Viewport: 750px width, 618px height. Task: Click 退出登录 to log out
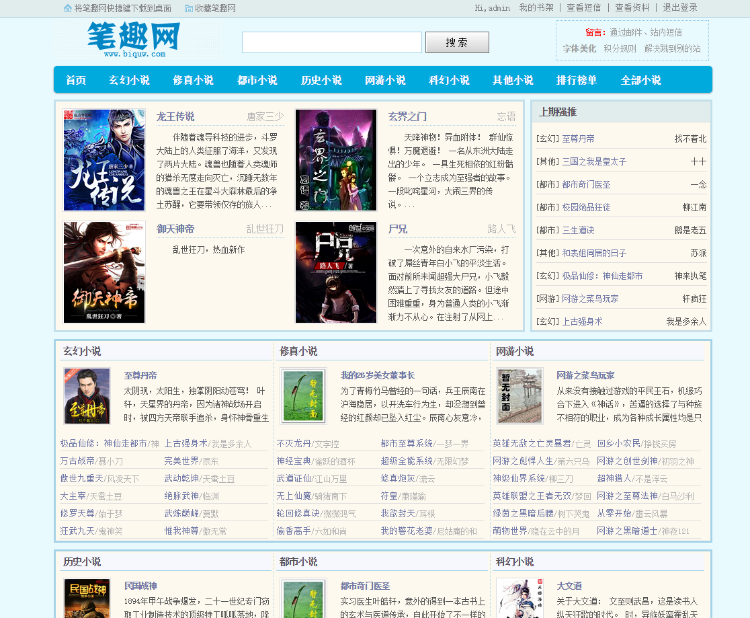[680, 8]
